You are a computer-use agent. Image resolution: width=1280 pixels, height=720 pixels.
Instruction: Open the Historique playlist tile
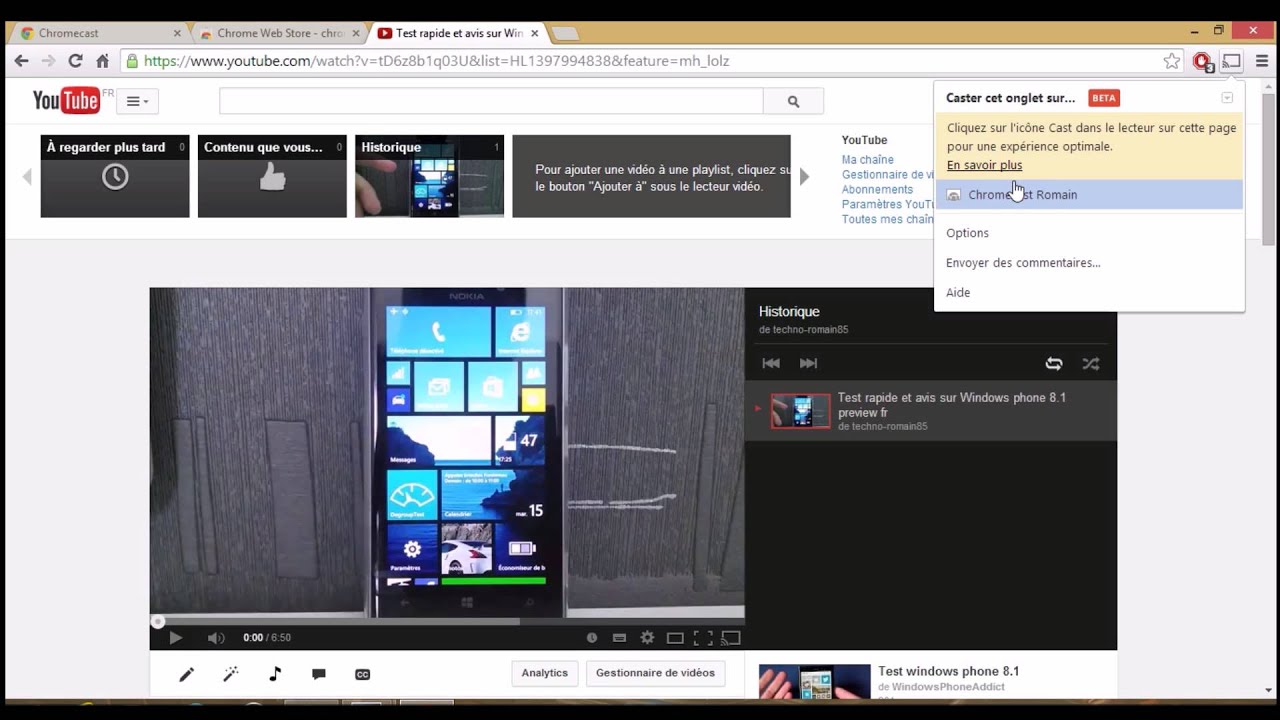click(x=429, y=176)
